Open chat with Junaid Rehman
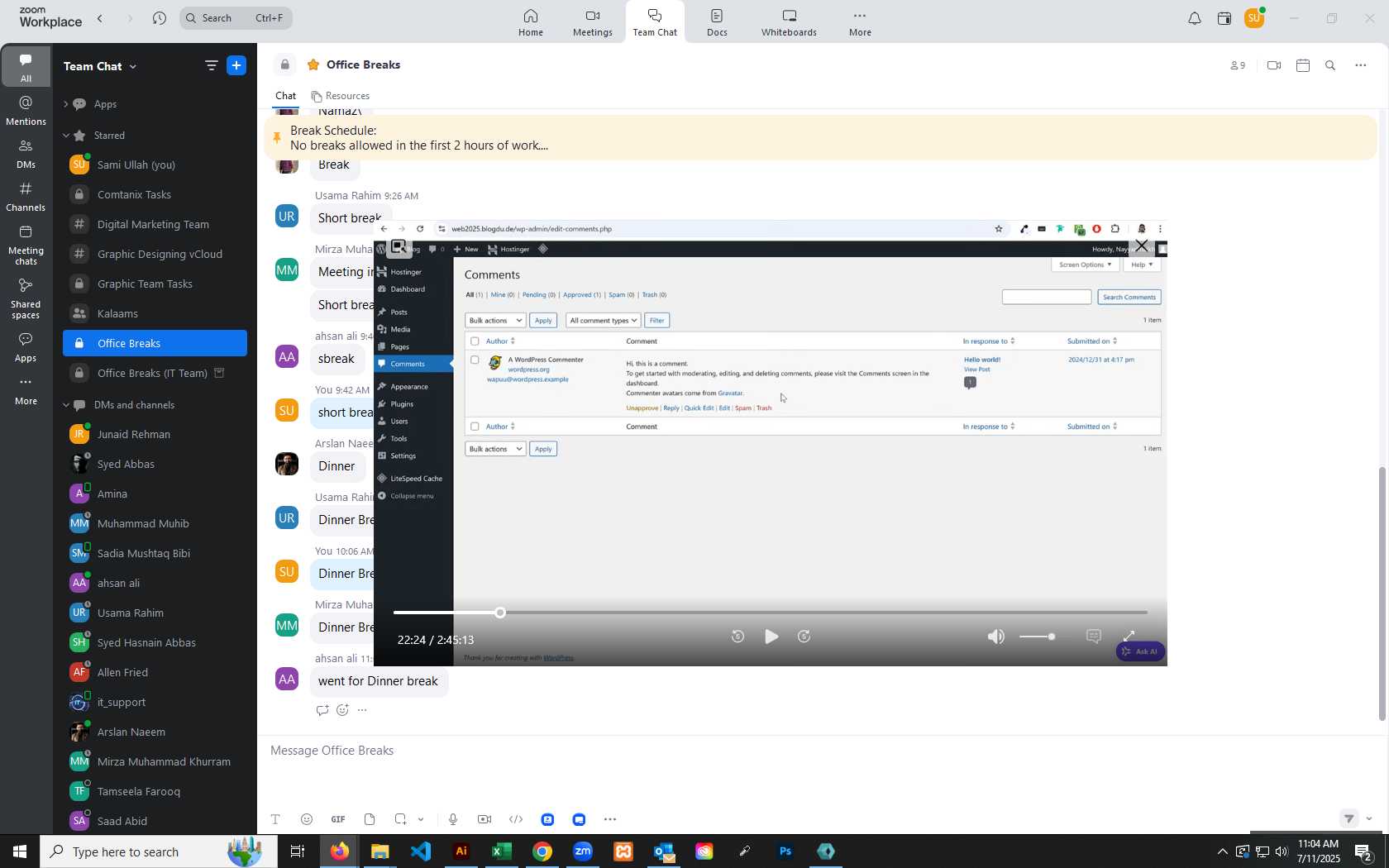Image resolution: width=1389 pixels, height=868 pixels. tap(155, 435)
